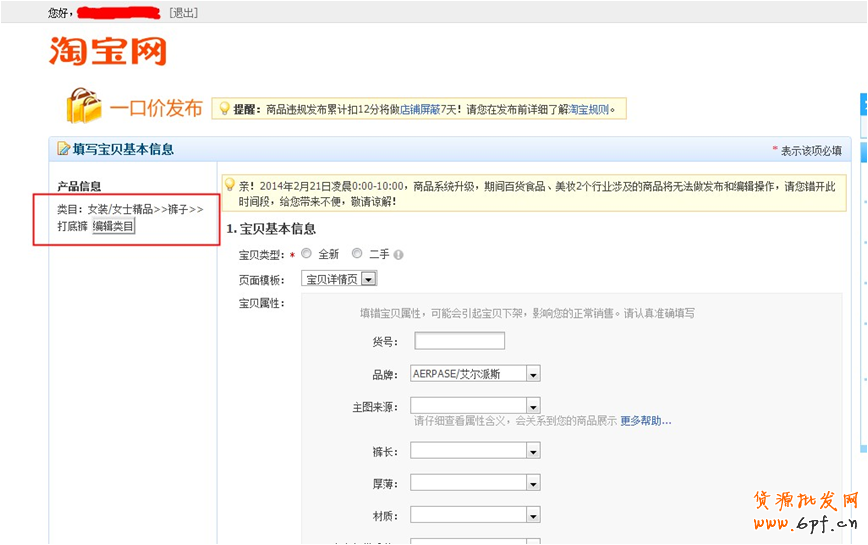Viewport: 868px width, 545px height.
Task: Select the 二手 radio button
Action: (357, 254)
